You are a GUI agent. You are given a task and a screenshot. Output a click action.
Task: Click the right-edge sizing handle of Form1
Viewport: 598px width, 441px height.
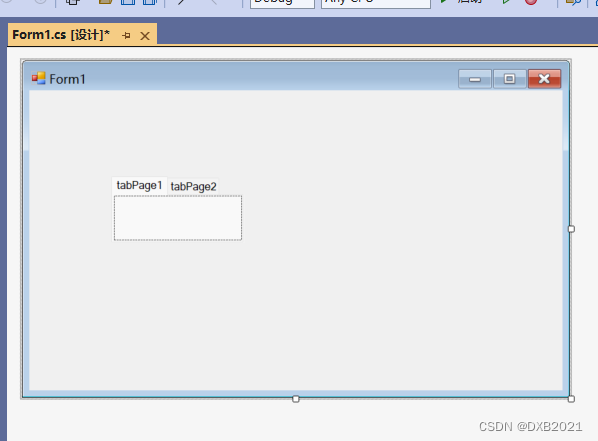coord(571,229)
